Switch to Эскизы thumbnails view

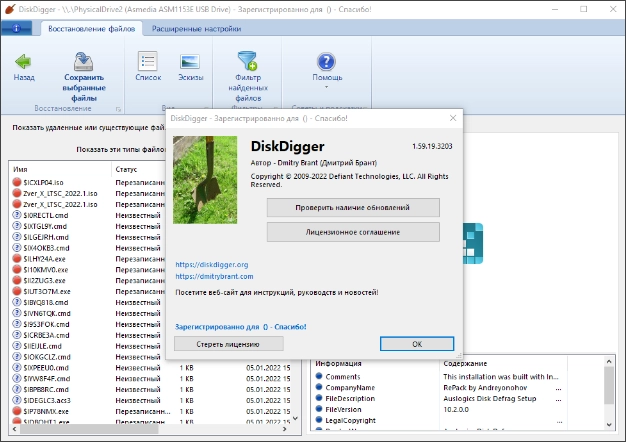(x=190, y=60)
